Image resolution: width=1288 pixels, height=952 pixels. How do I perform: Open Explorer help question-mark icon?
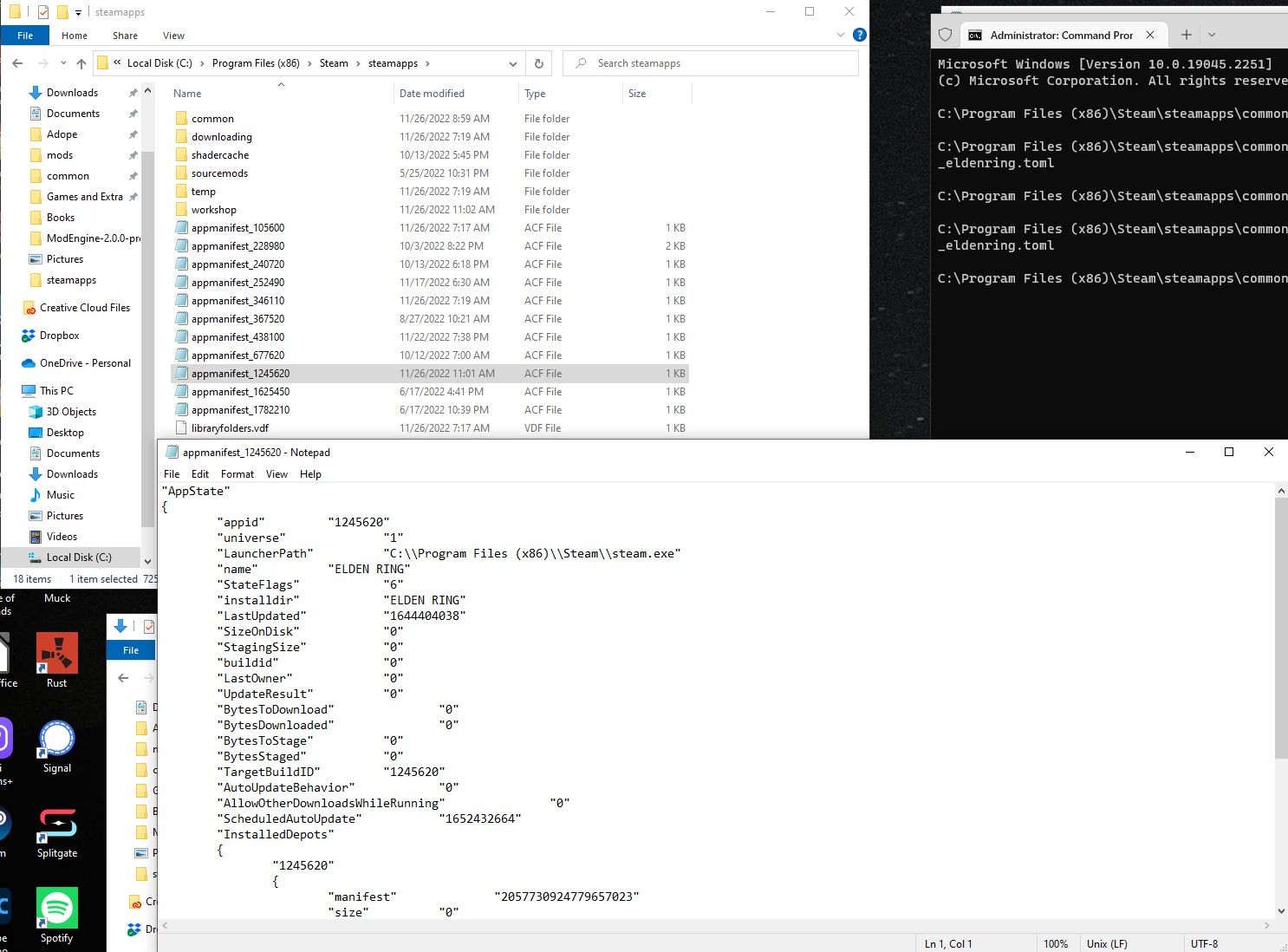[859, 35]
